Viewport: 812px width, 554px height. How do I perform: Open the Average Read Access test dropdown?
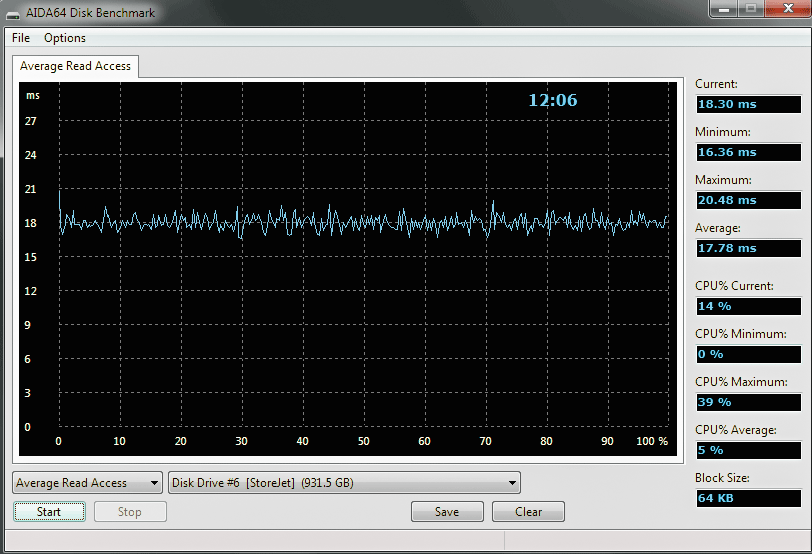(87, 483)
